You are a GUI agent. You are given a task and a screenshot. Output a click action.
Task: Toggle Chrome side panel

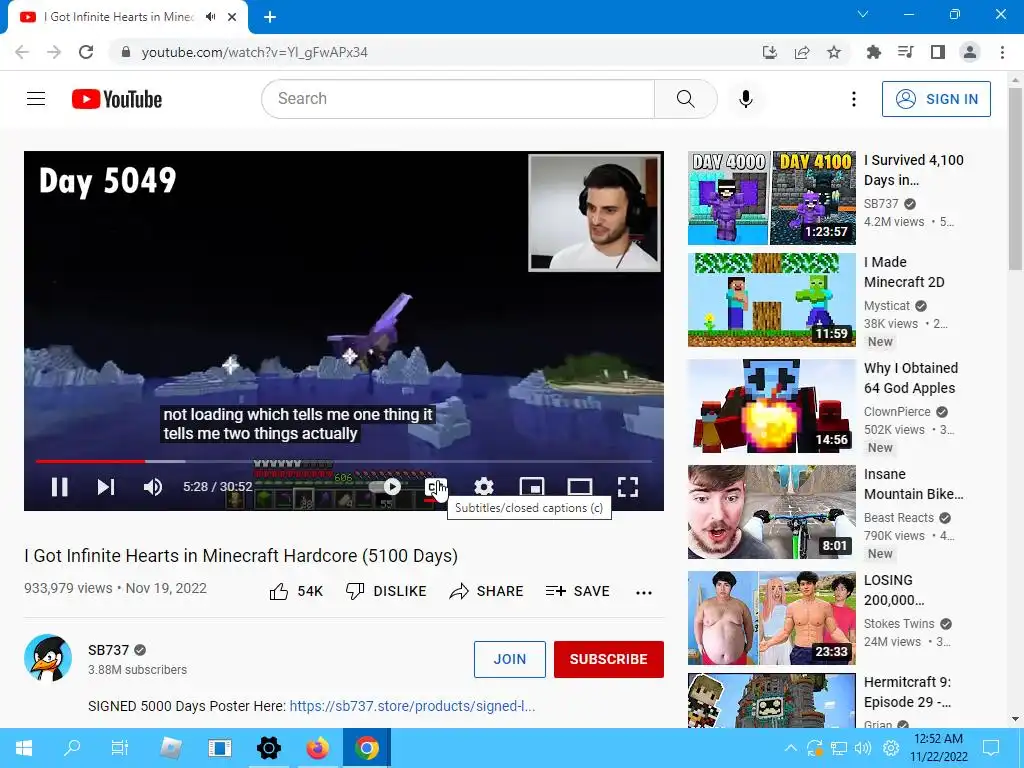[x=938, y=52]
